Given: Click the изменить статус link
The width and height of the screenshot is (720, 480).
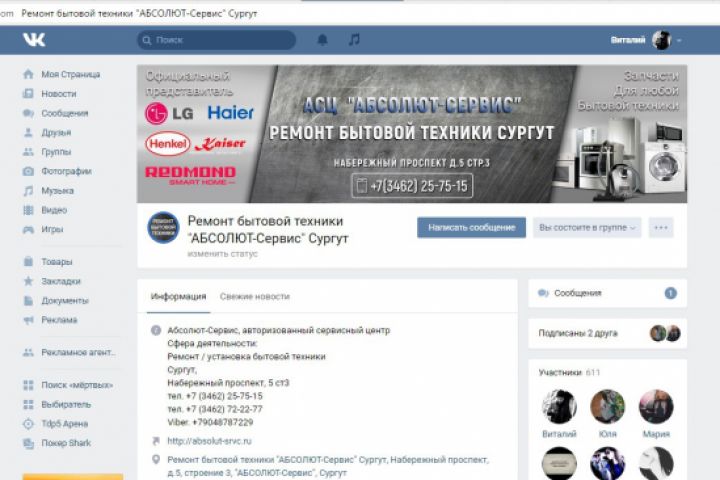Looking at the screenshot, I should pyautogui.click(x=222, y=254).
